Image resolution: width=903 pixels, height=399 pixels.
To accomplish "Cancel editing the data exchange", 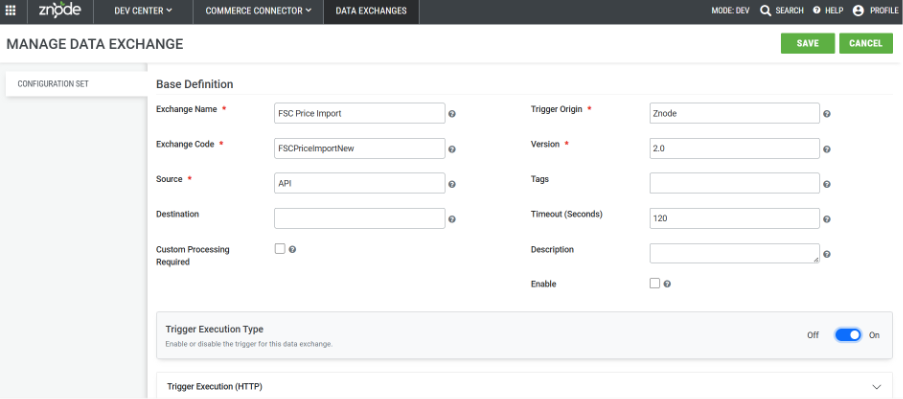I will coord(866,43).
